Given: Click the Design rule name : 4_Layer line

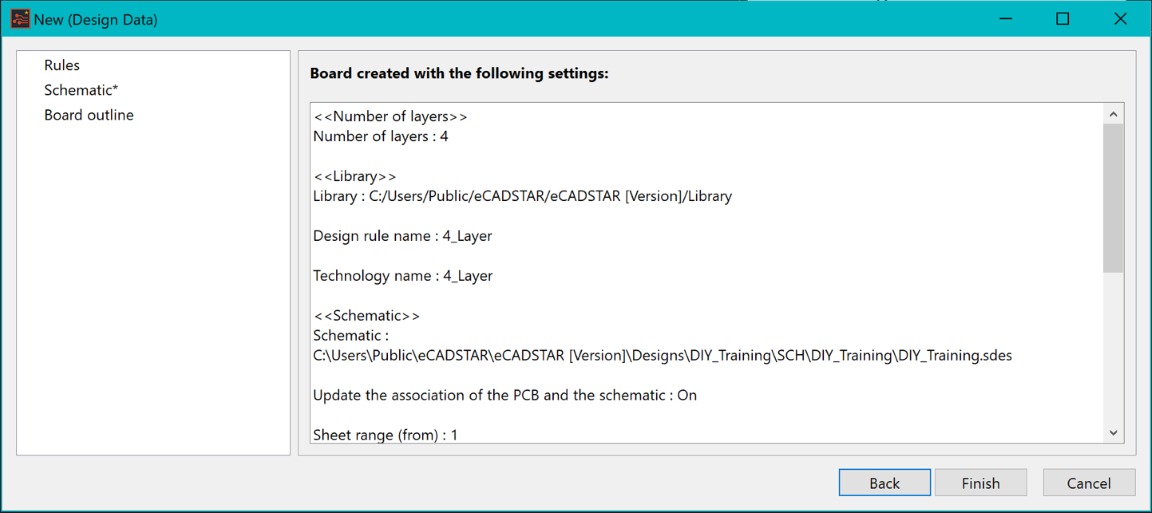Looking at the screenshot, I should click(403, 237).
